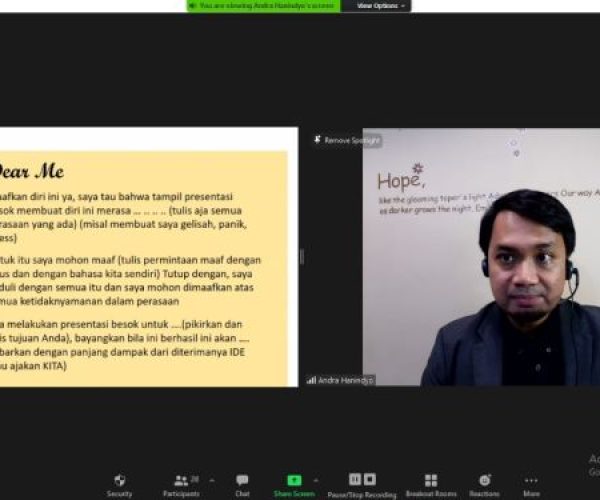Viewport: 600px width, 500px height.
Task: Open Breakout Rooms
Action: pos(430,480)
